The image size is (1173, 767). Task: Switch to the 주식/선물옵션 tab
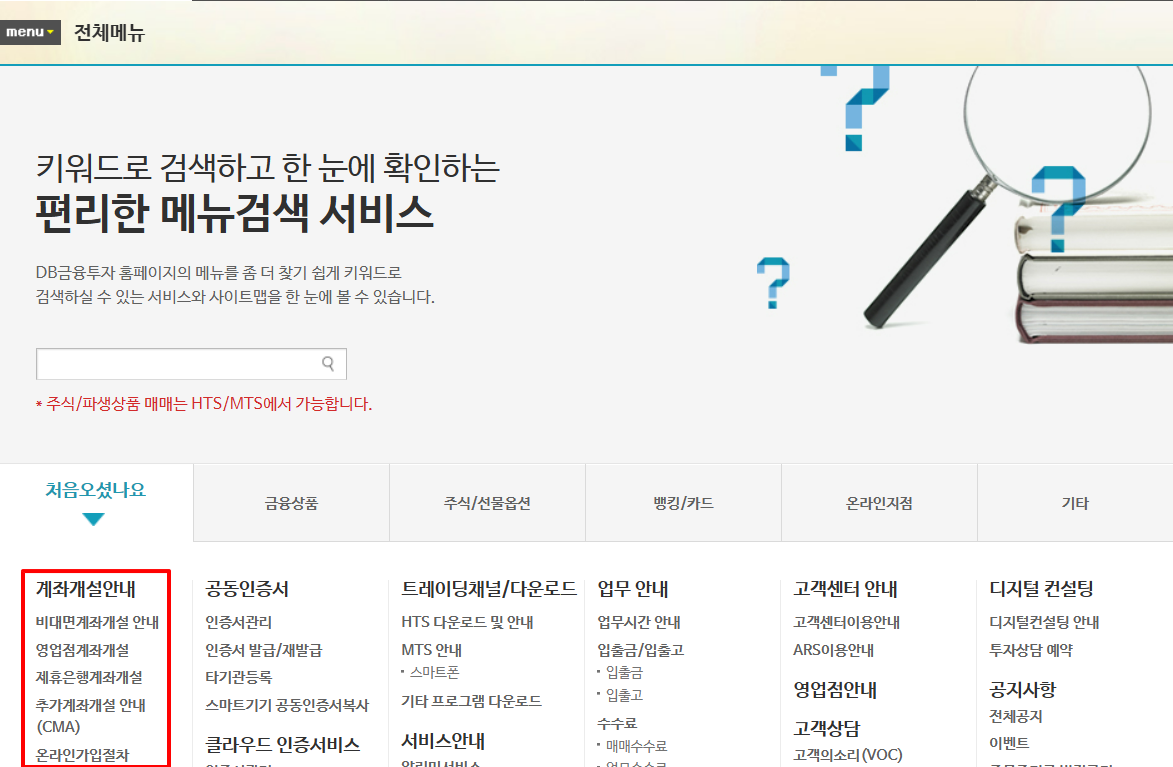(486, 502)
